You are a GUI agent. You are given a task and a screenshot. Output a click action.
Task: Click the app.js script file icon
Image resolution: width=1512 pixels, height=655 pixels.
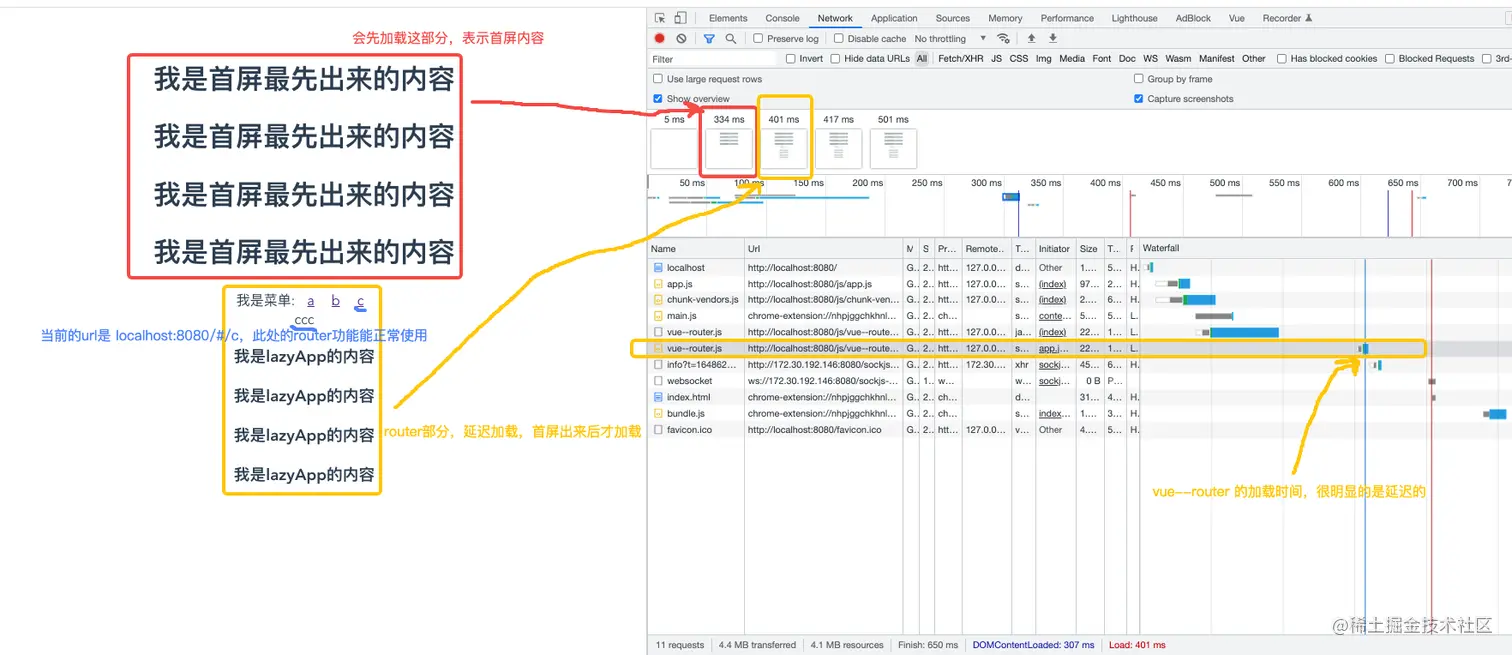tap(658, 284)
